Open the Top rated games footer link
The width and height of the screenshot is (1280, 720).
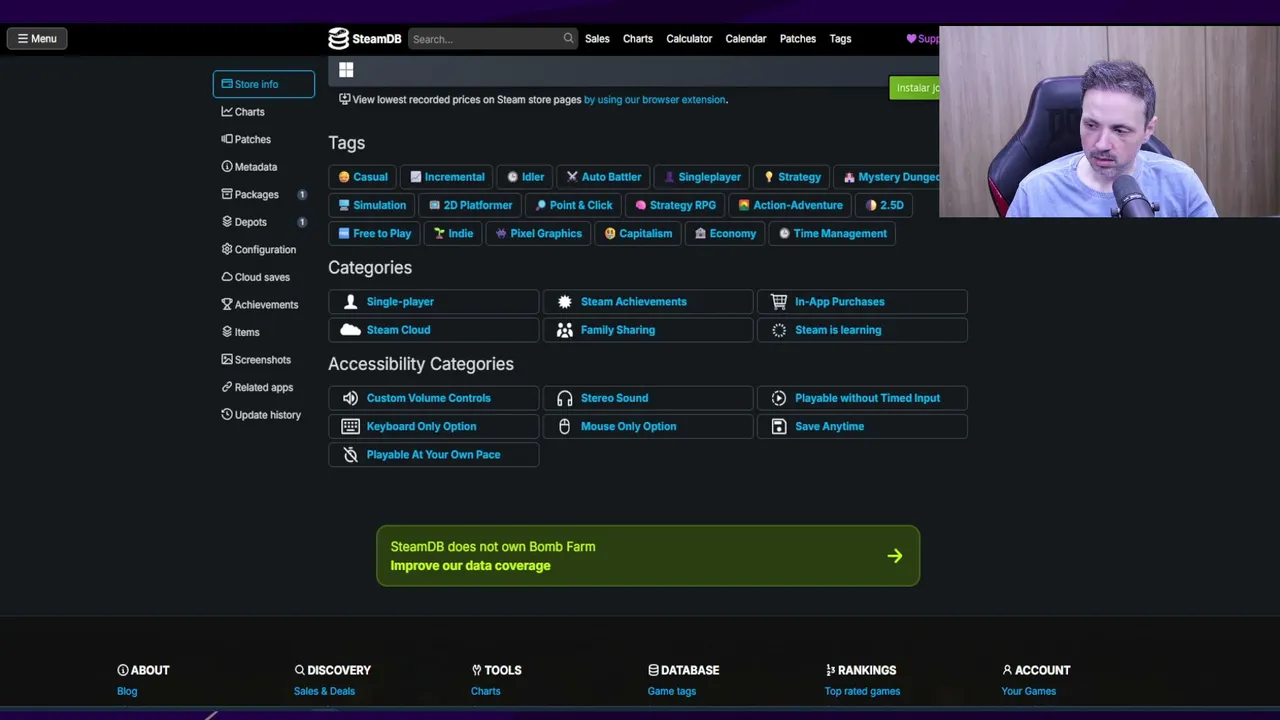(x=862, y=691)
